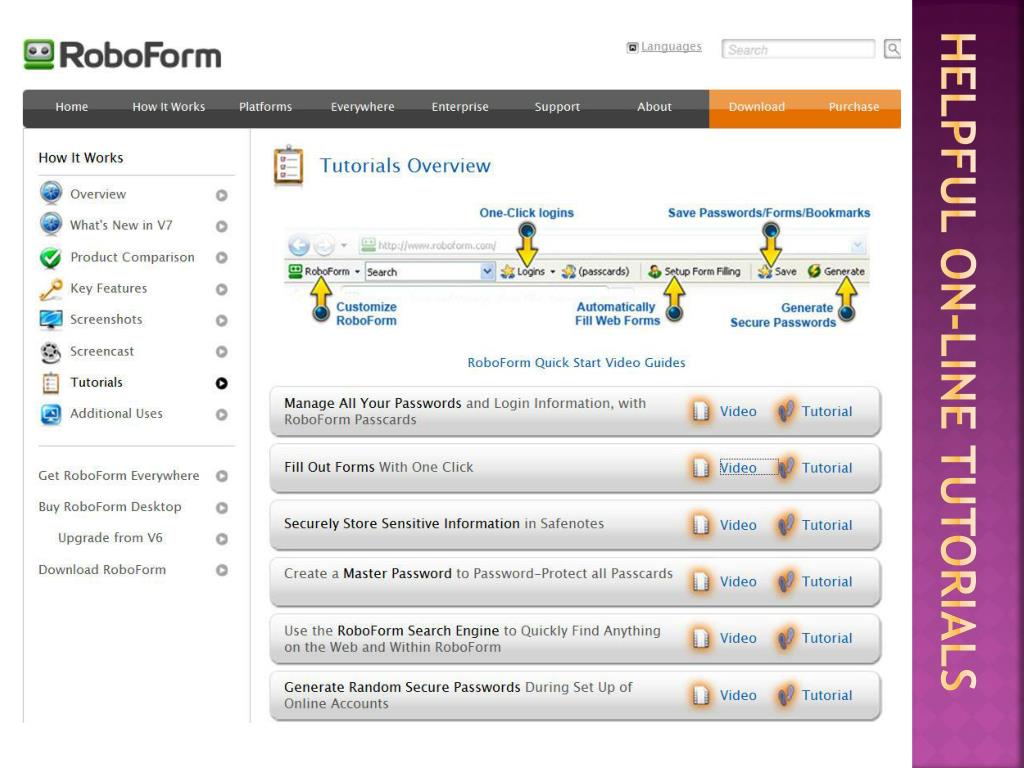1024x768 pixels.
Task: Open Video for Securely Store Sensitive Information
Action: [738, 525]
